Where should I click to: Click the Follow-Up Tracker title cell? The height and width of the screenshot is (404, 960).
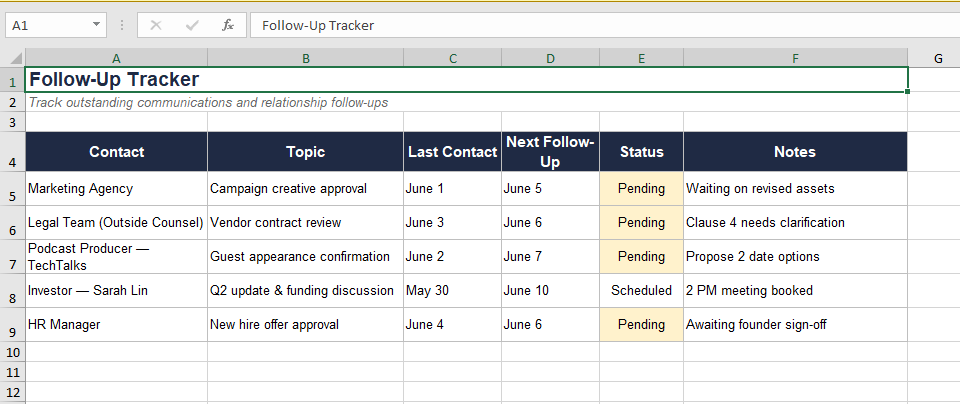(x=466, y=80)
